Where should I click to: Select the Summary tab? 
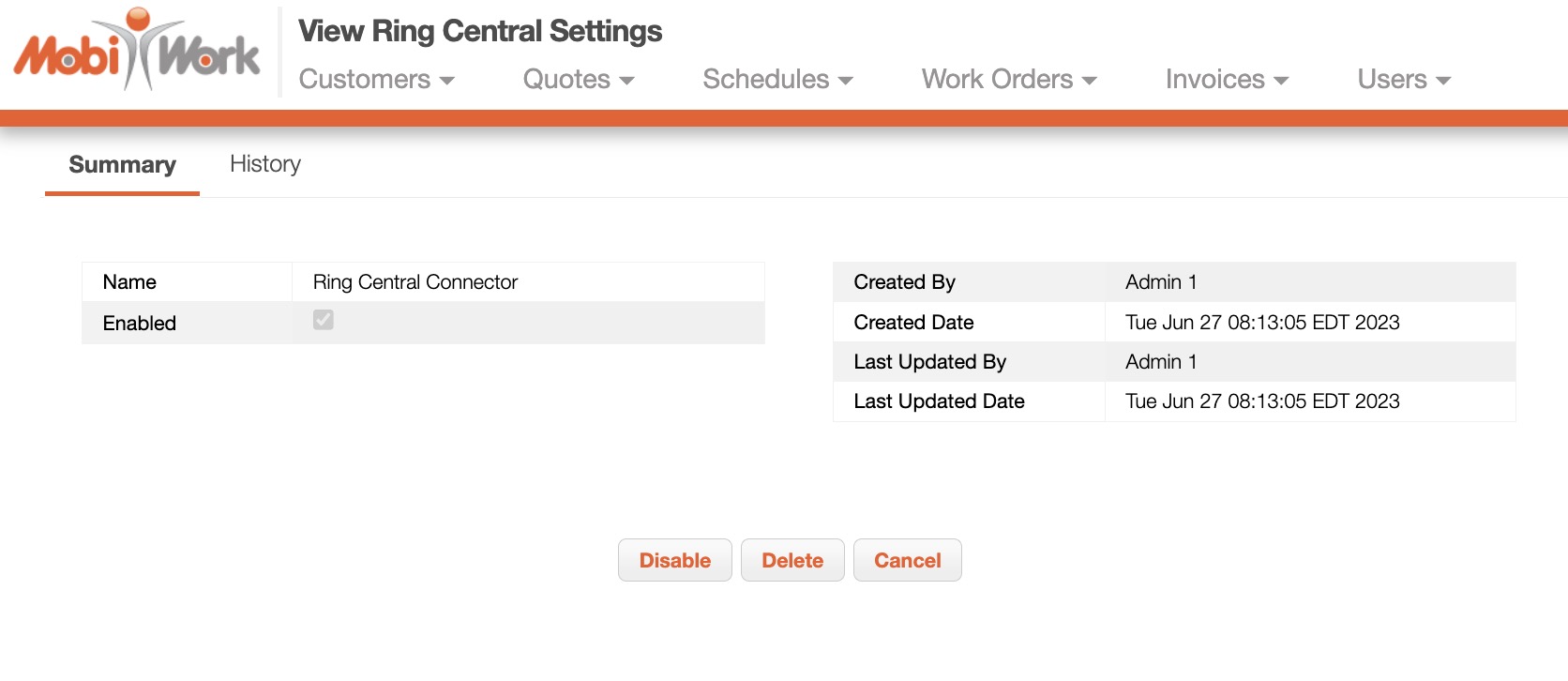coord(123,165)
